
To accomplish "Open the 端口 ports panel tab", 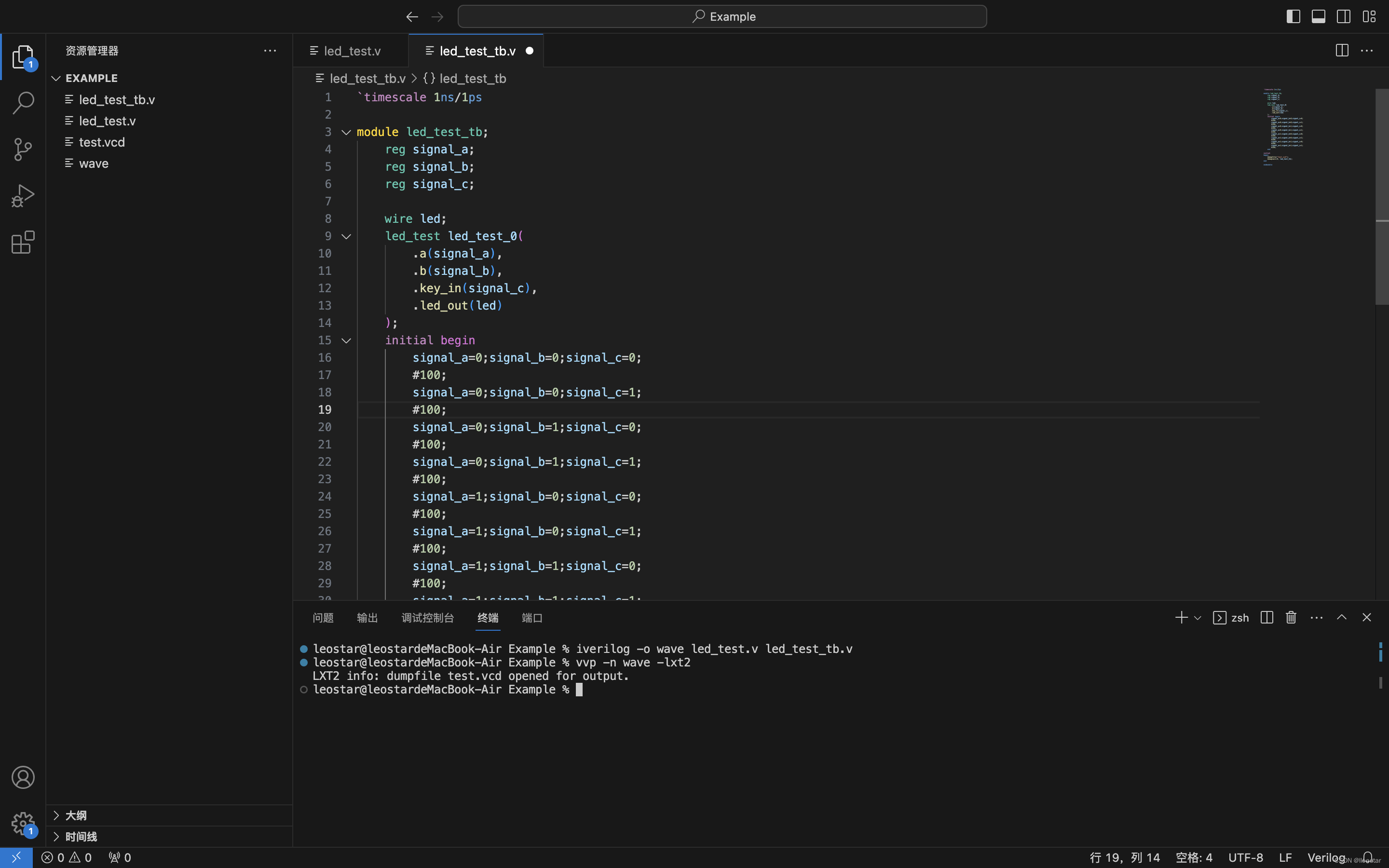I will 532,618.
